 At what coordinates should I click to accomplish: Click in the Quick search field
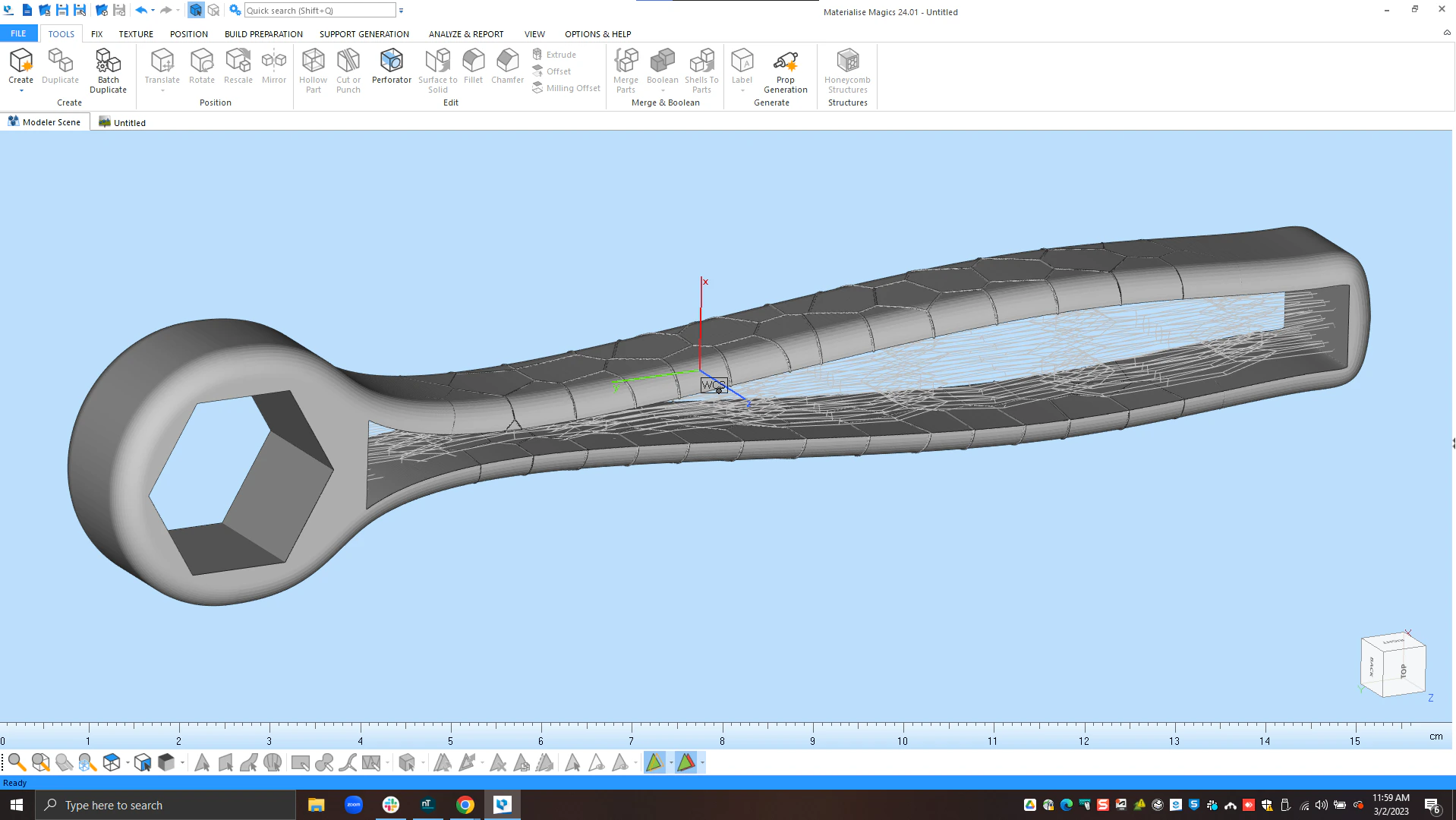point(319,11)
